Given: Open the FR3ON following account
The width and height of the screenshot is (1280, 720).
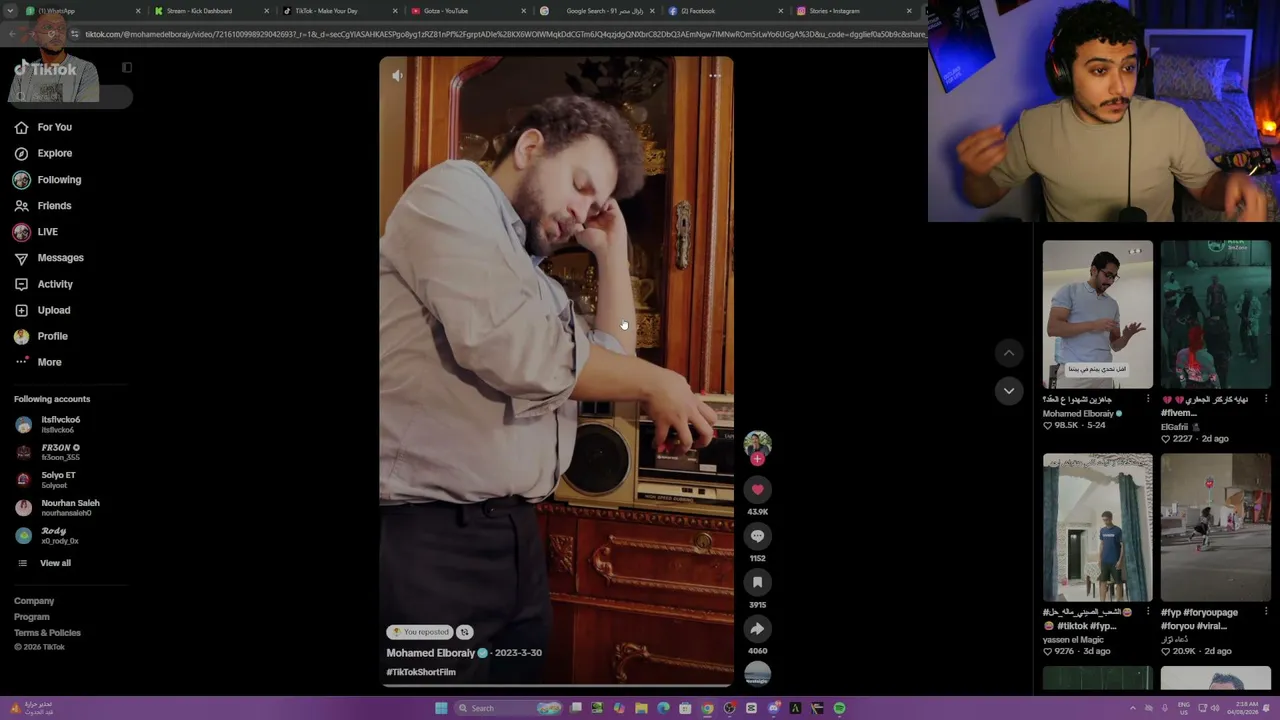Looking at the screenshot, I should click(60, 452).
